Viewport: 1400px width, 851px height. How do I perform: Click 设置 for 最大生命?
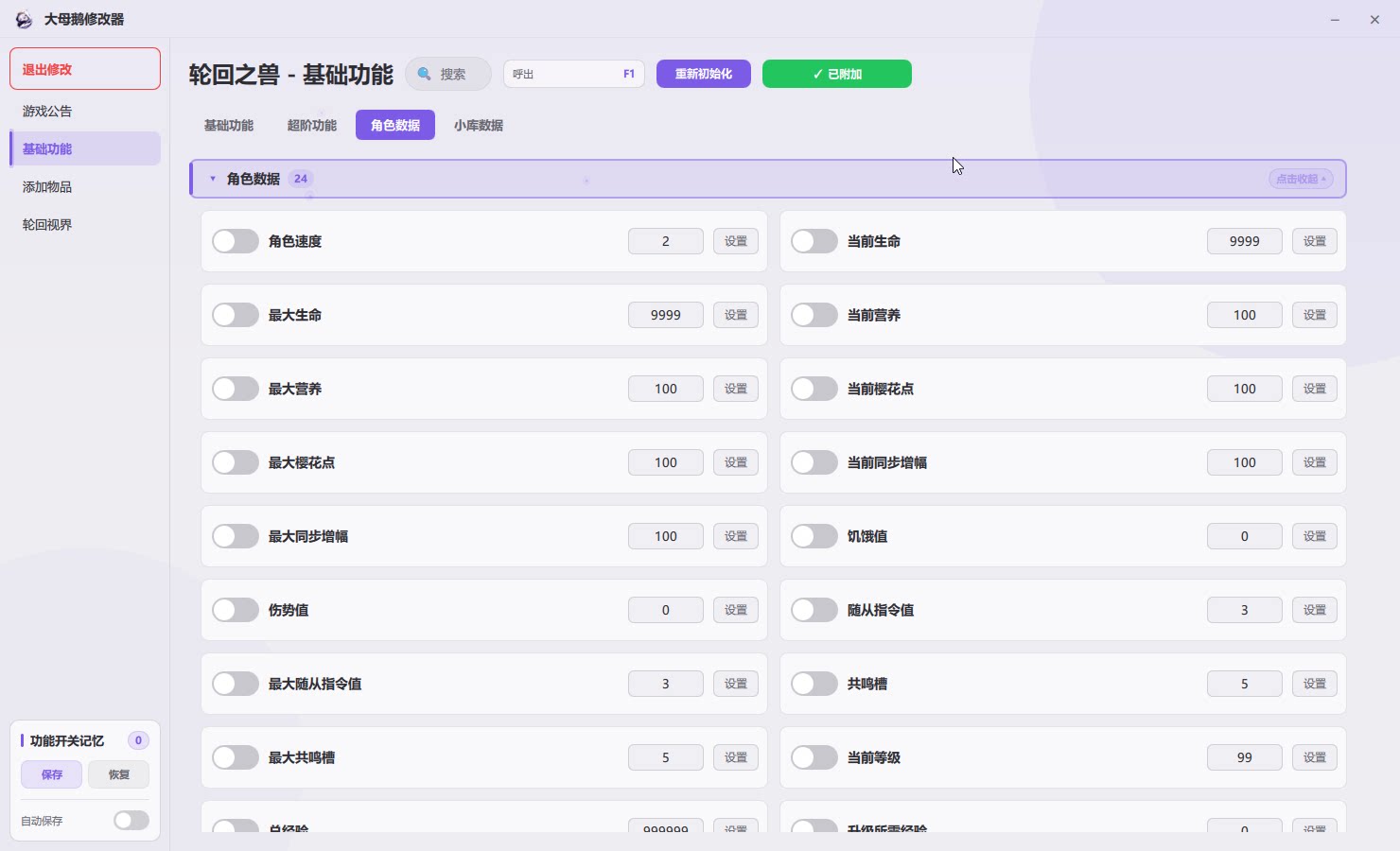[x=736, y=315]
